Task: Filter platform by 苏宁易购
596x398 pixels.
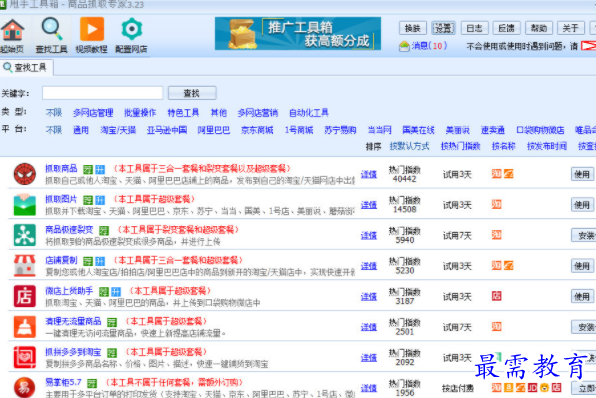Action: [340, 130]
